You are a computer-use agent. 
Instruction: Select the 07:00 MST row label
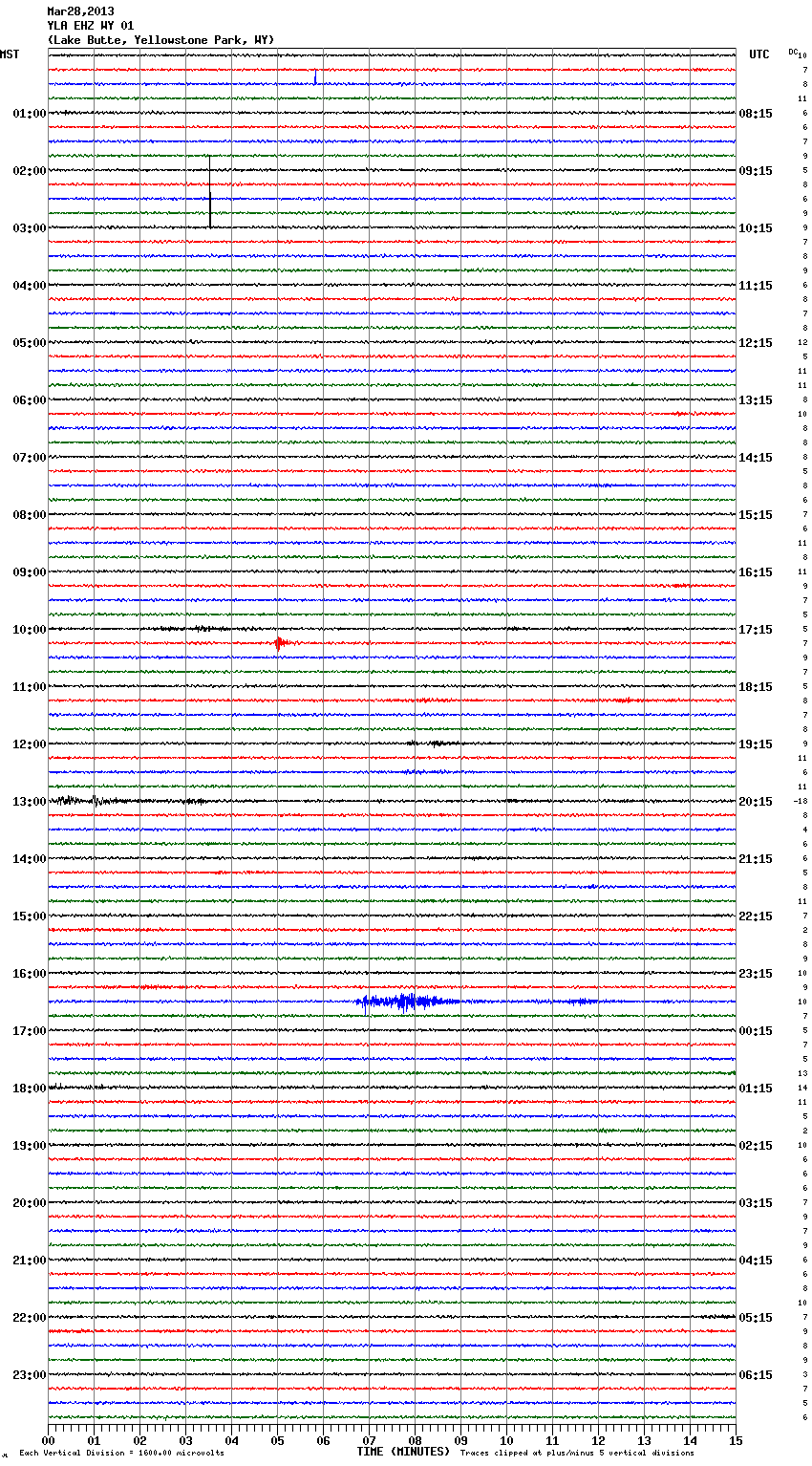point(29,458)
